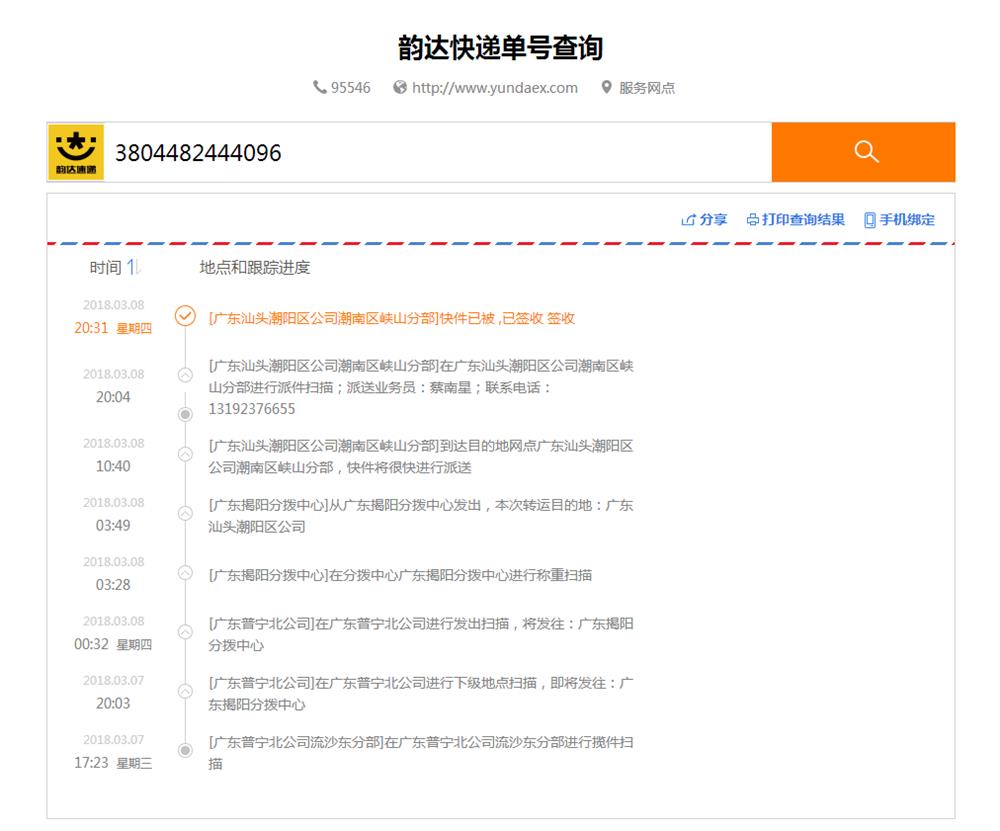Click the 称重扫描 tracking entry text
1000x831 pixels.
400,575
